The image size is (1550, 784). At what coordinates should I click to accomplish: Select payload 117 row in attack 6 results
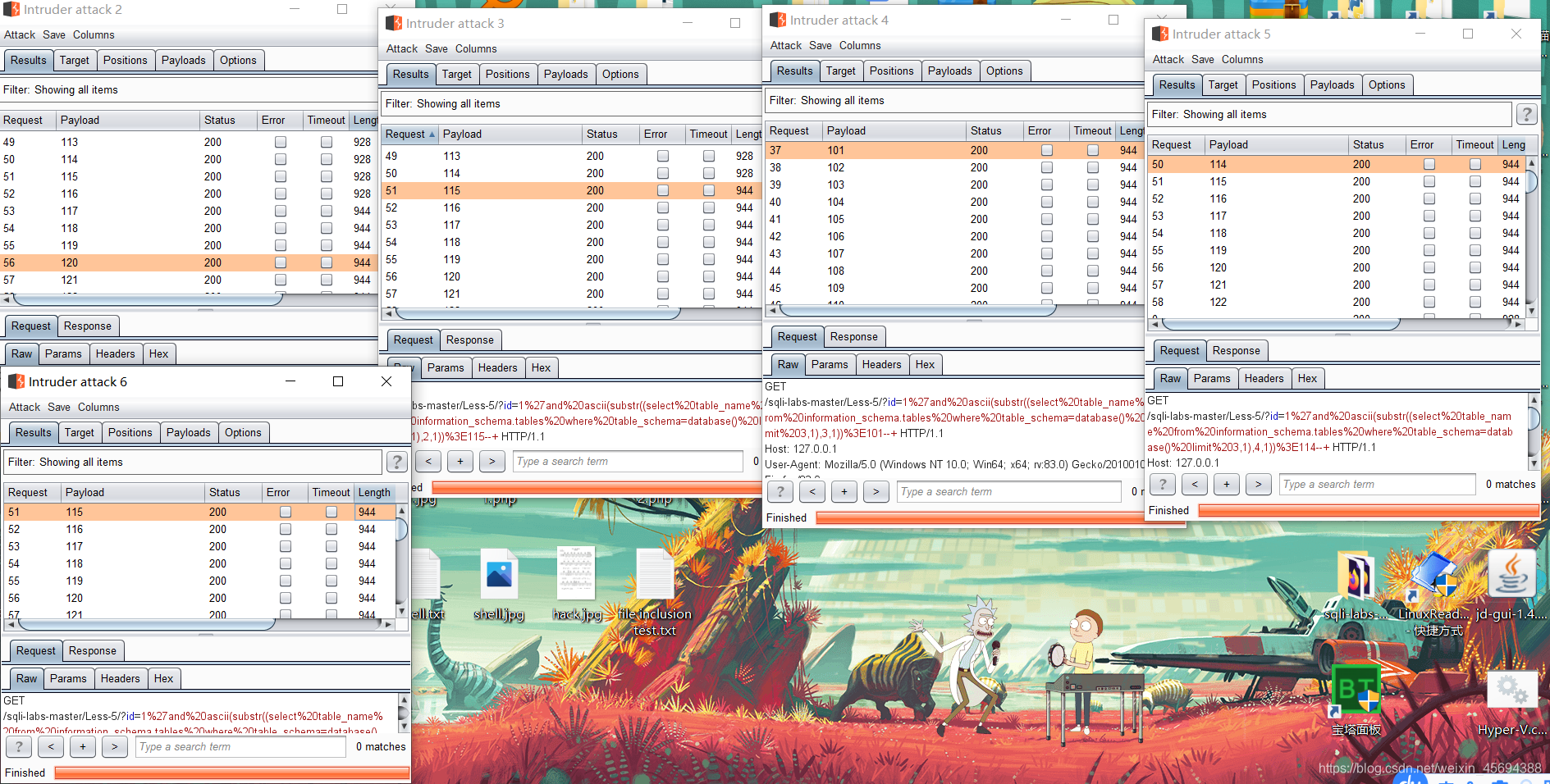coord(199,546)
